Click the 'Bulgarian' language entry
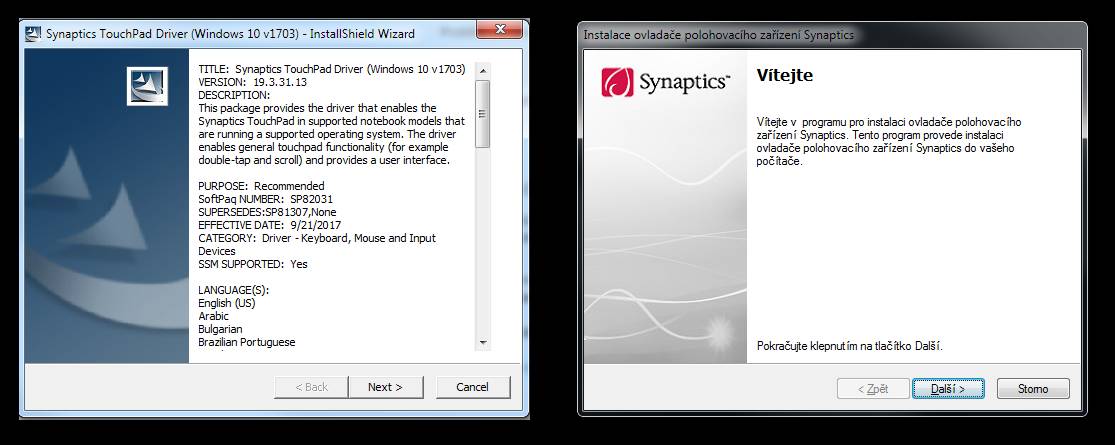Screen dimensions: 1115x445 click(220, 329)
